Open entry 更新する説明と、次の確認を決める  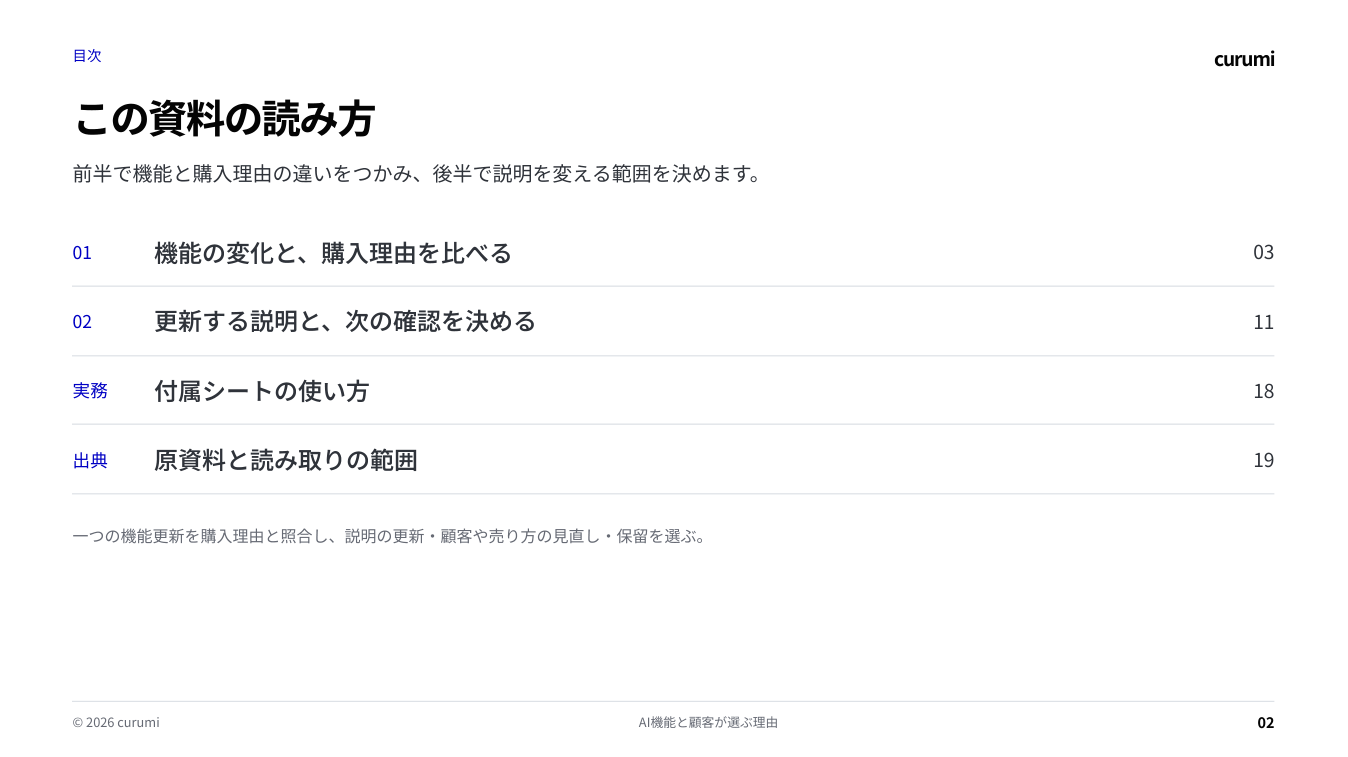coord(345,321)
